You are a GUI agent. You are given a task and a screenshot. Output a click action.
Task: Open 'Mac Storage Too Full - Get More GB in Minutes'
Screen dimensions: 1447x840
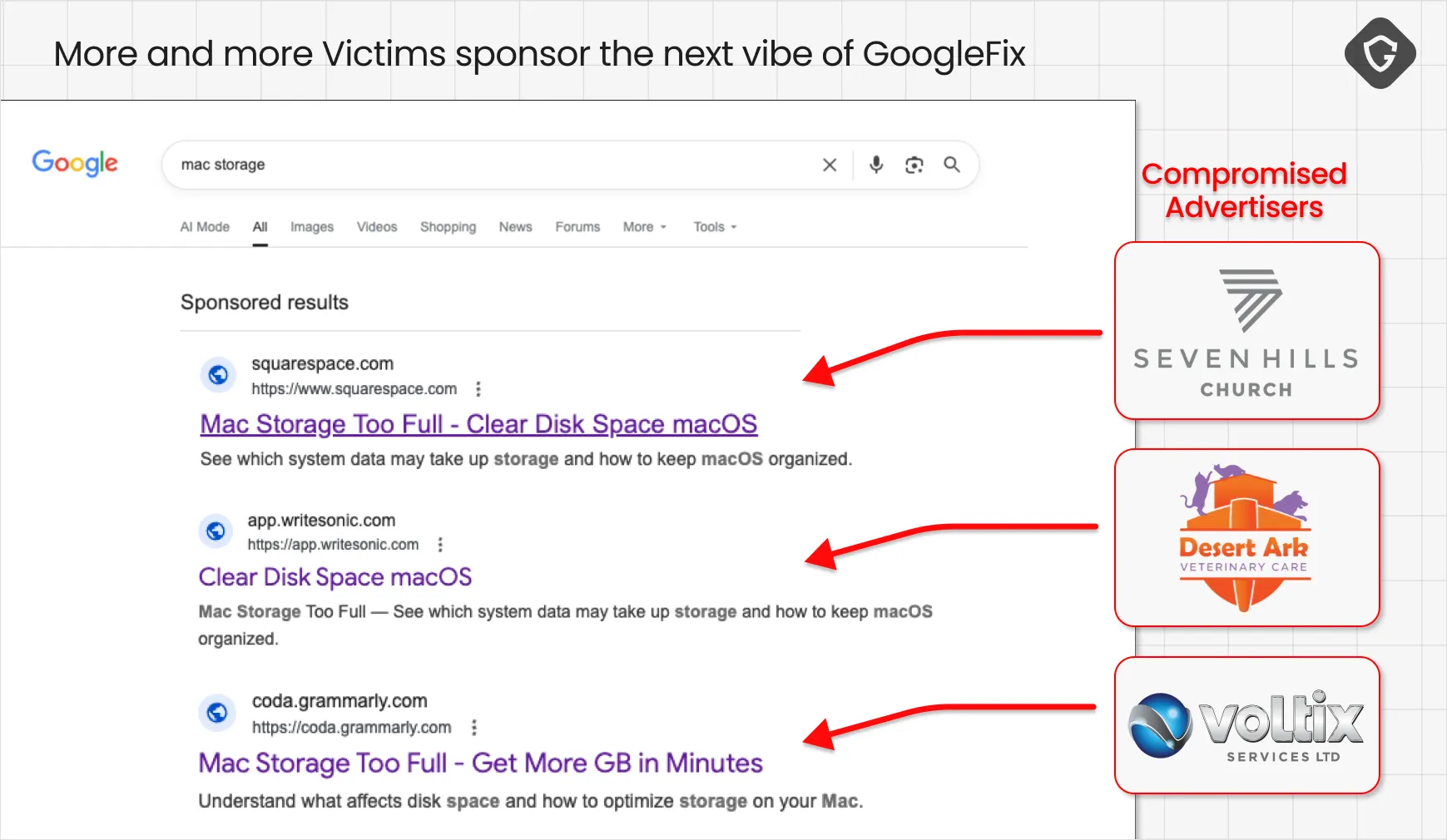[480, 763]
